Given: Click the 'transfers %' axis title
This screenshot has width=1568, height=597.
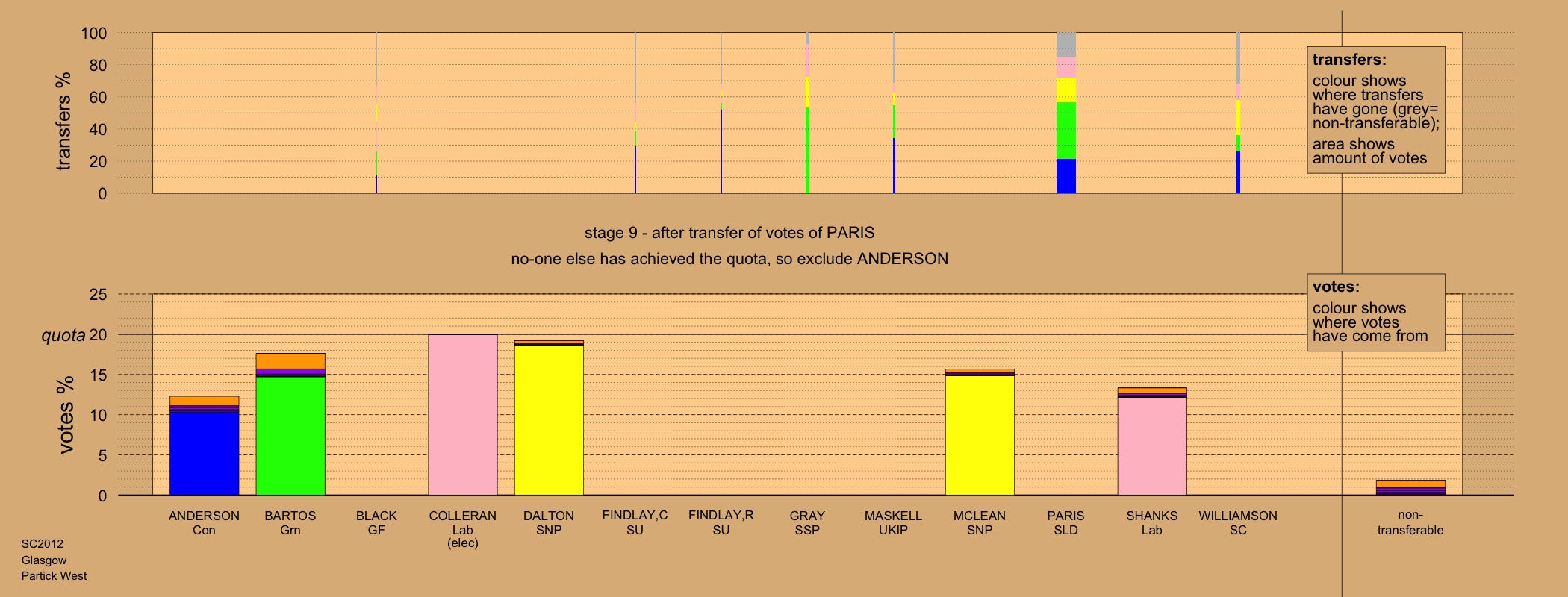Looking at the screenshot, I should [x=64, y=121].
